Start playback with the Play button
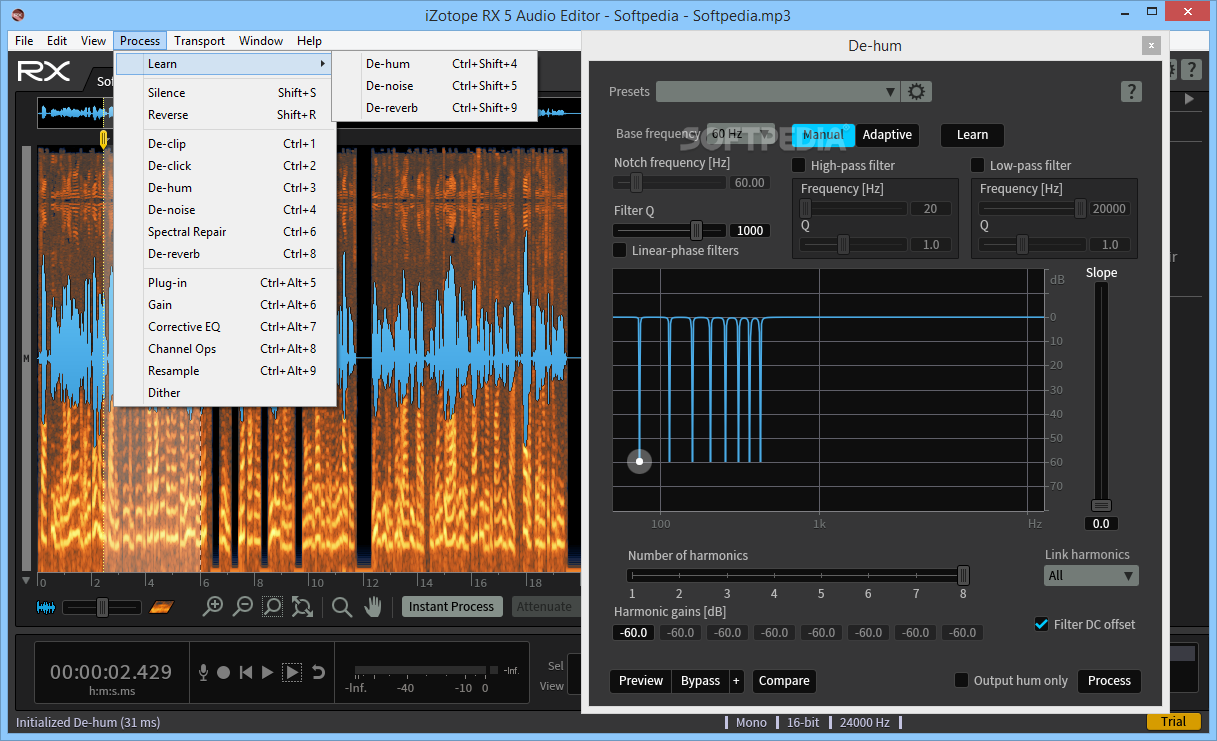1217x741 pixels. click(267, 673)
